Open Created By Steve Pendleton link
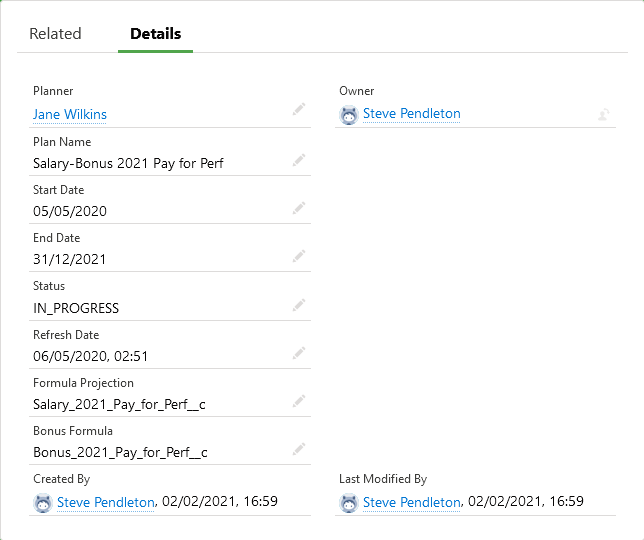 [x=106, y=502]
